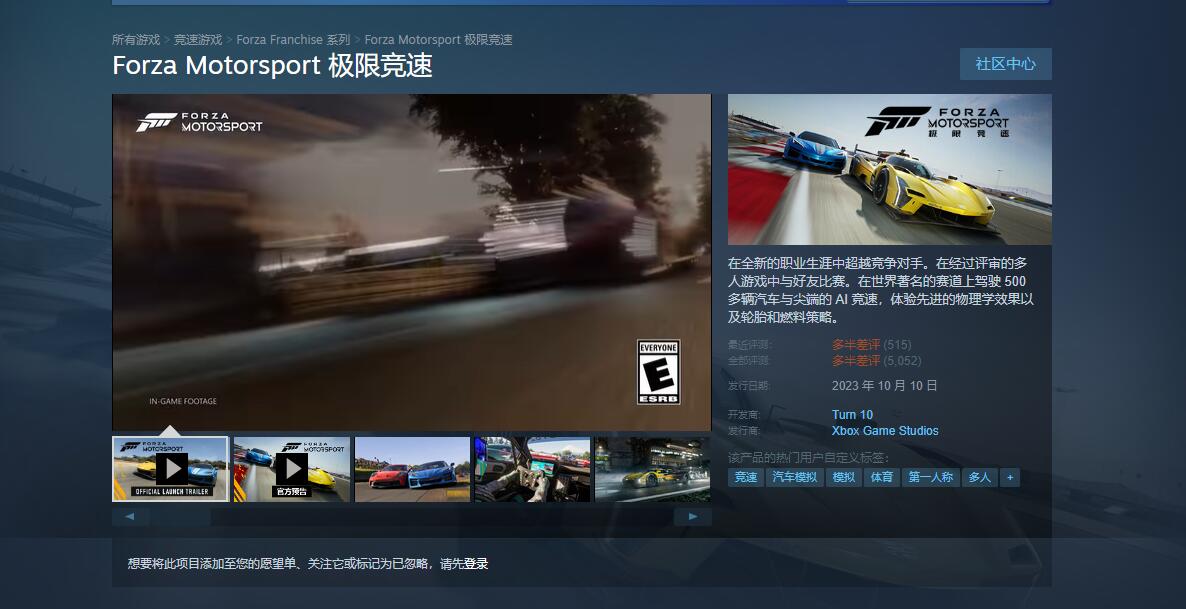Open recent reviews 多半差评 (515) link
The height and width of the screenshot is (609, 1186).
pyautogui.click(x=871, y=344)
